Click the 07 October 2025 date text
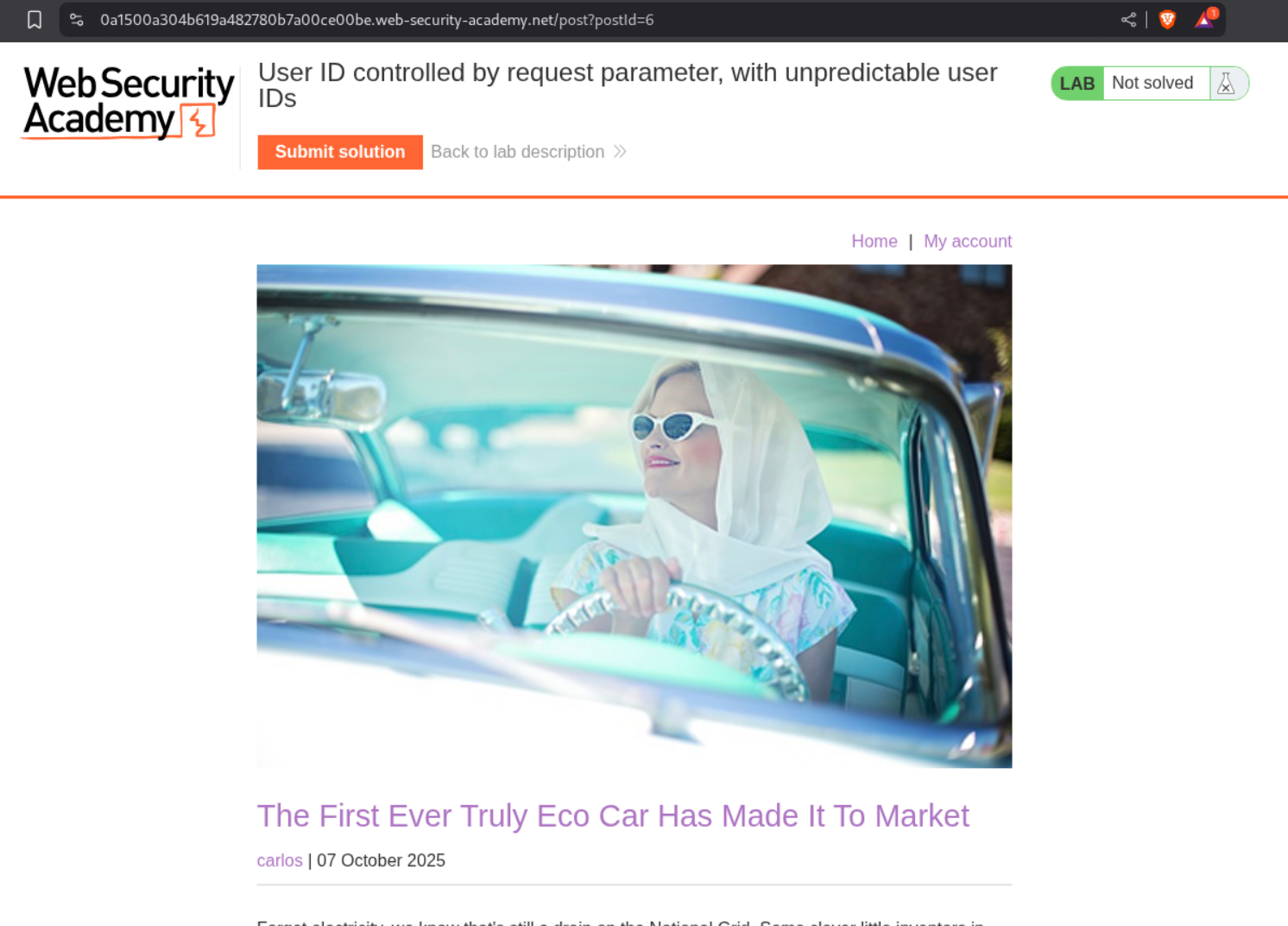This screenshot has width=1288, height=926. (381, 860)
